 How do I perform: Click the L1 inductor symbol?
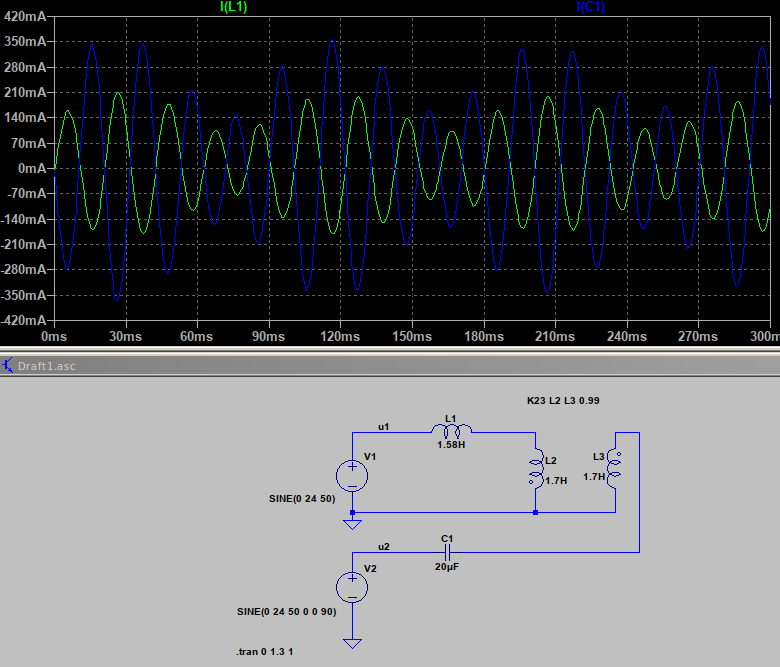pyautogui.click(x=451, y=431)
